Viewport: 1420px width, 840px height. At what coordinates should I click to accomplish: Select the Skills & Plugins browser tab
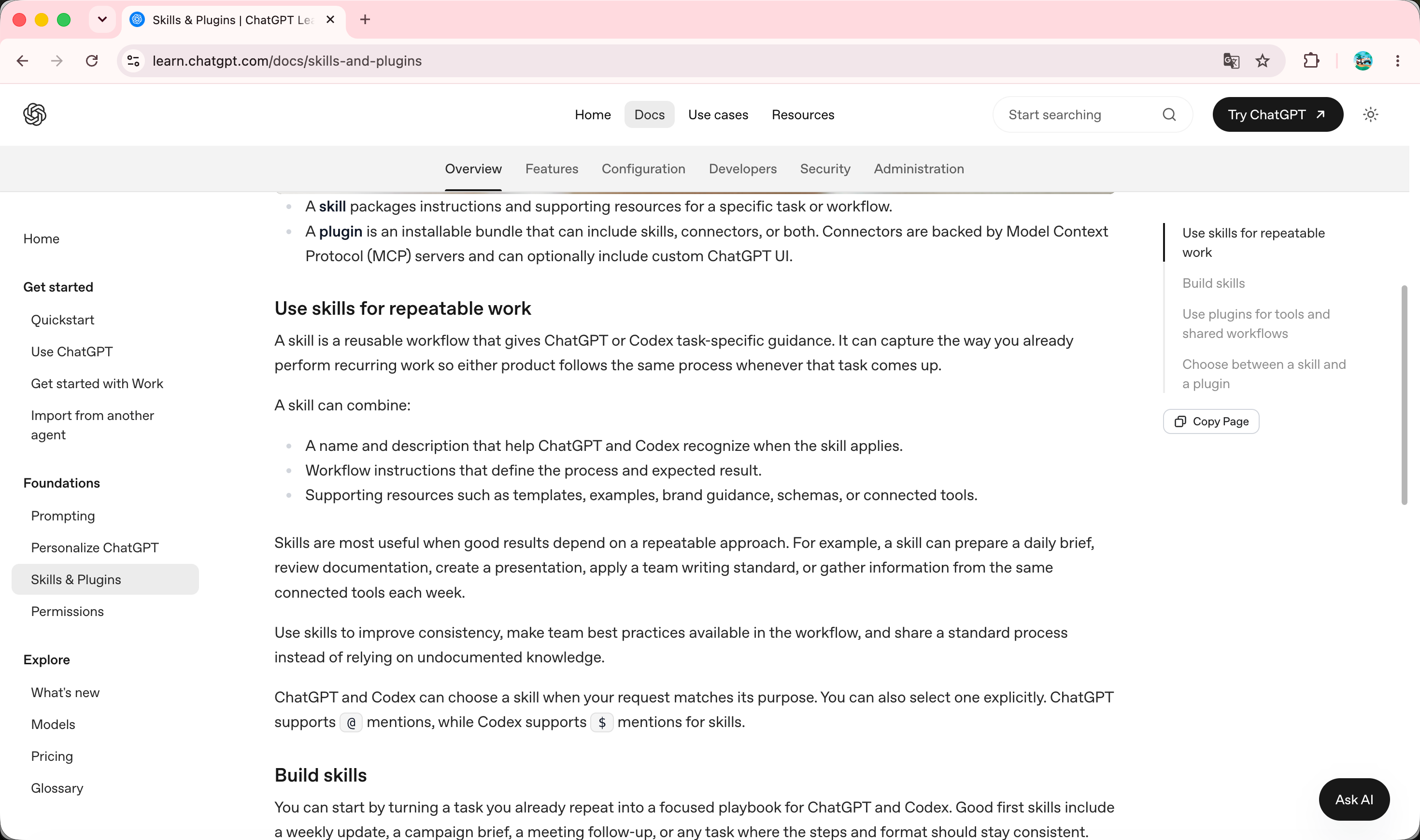click(233, 20)
